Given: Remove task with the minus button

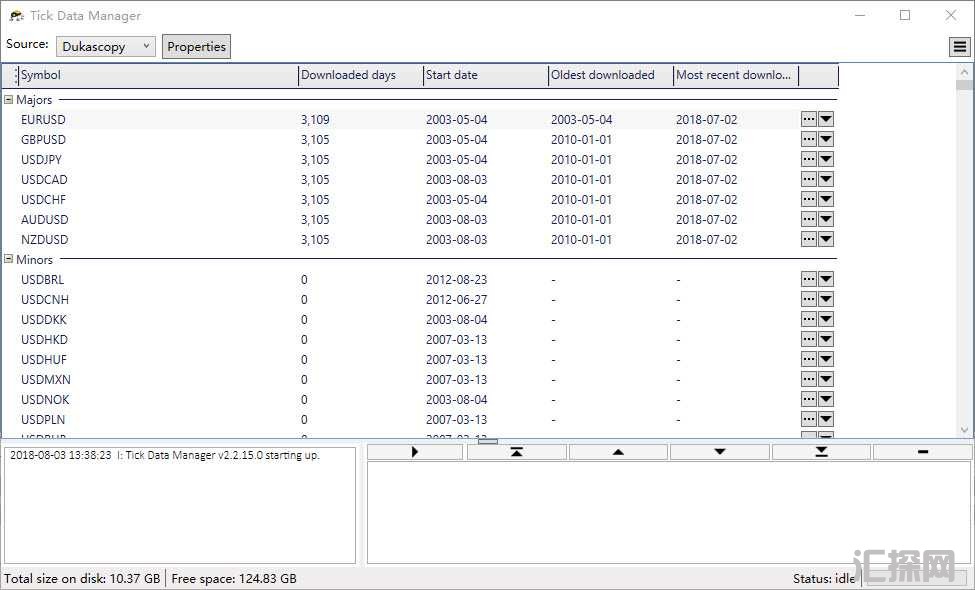Looking at the screenshot, I should pos(922,452).
